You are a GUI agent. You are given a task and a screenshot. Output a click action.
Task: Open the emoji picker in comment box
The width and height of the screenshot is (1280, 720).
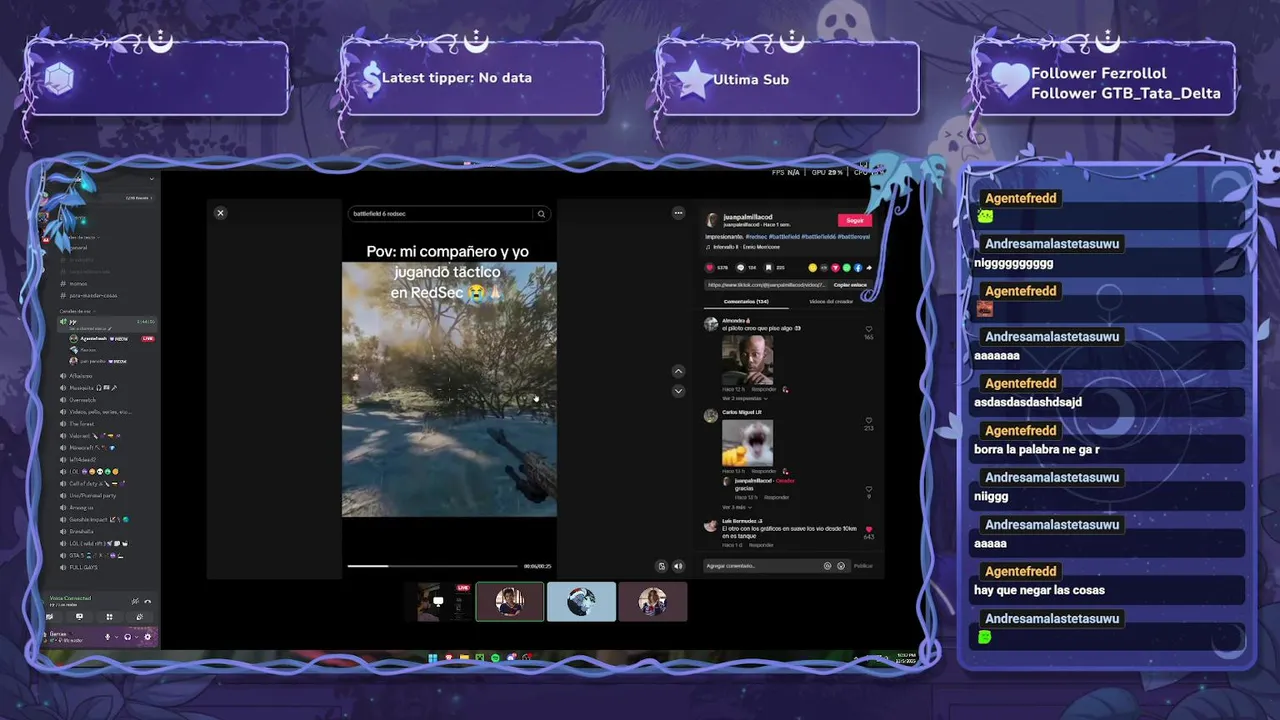pos(841,566)
